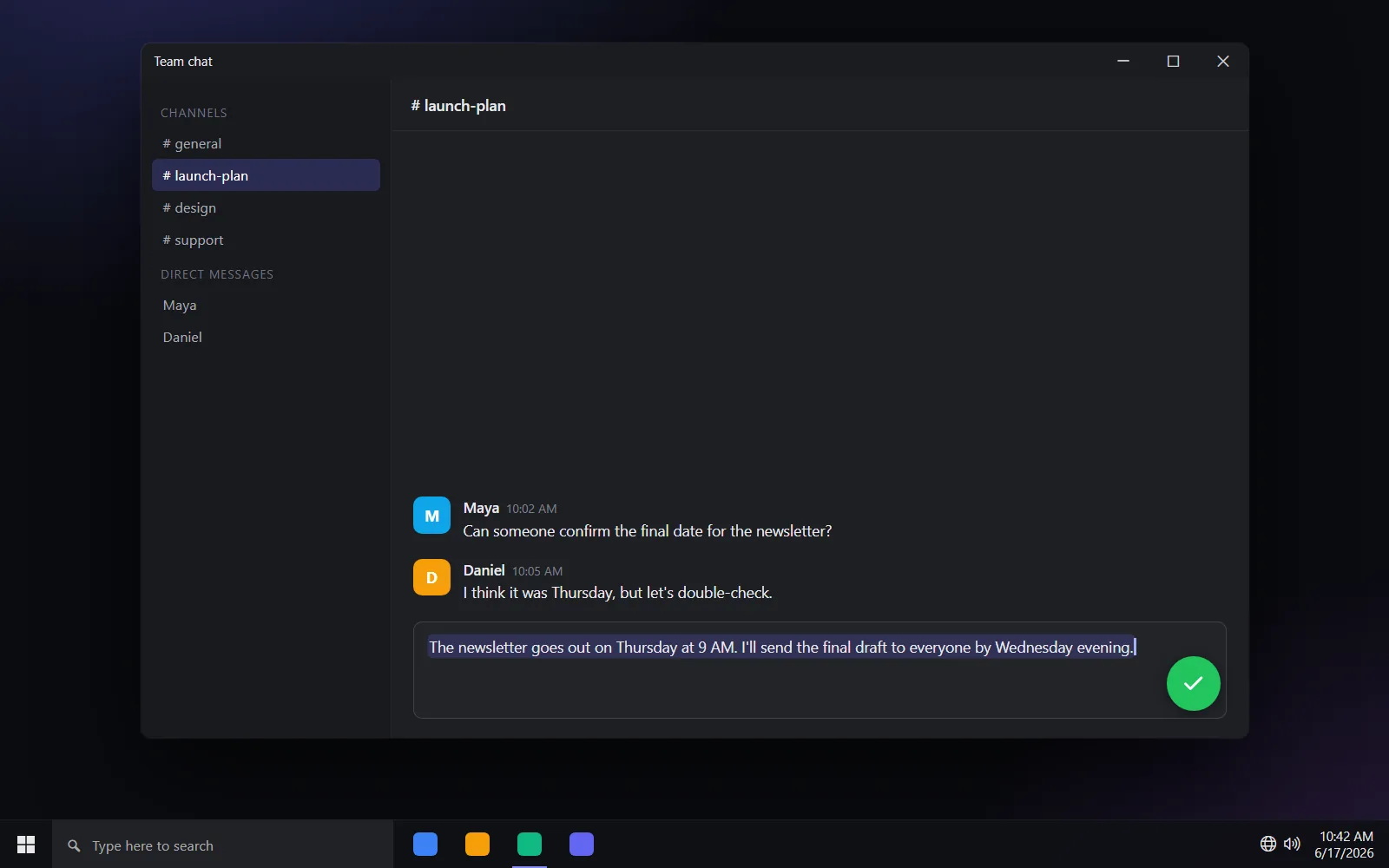
Task: Click the DIRECT MESSAGES section heading
Action: click(217, 274)
